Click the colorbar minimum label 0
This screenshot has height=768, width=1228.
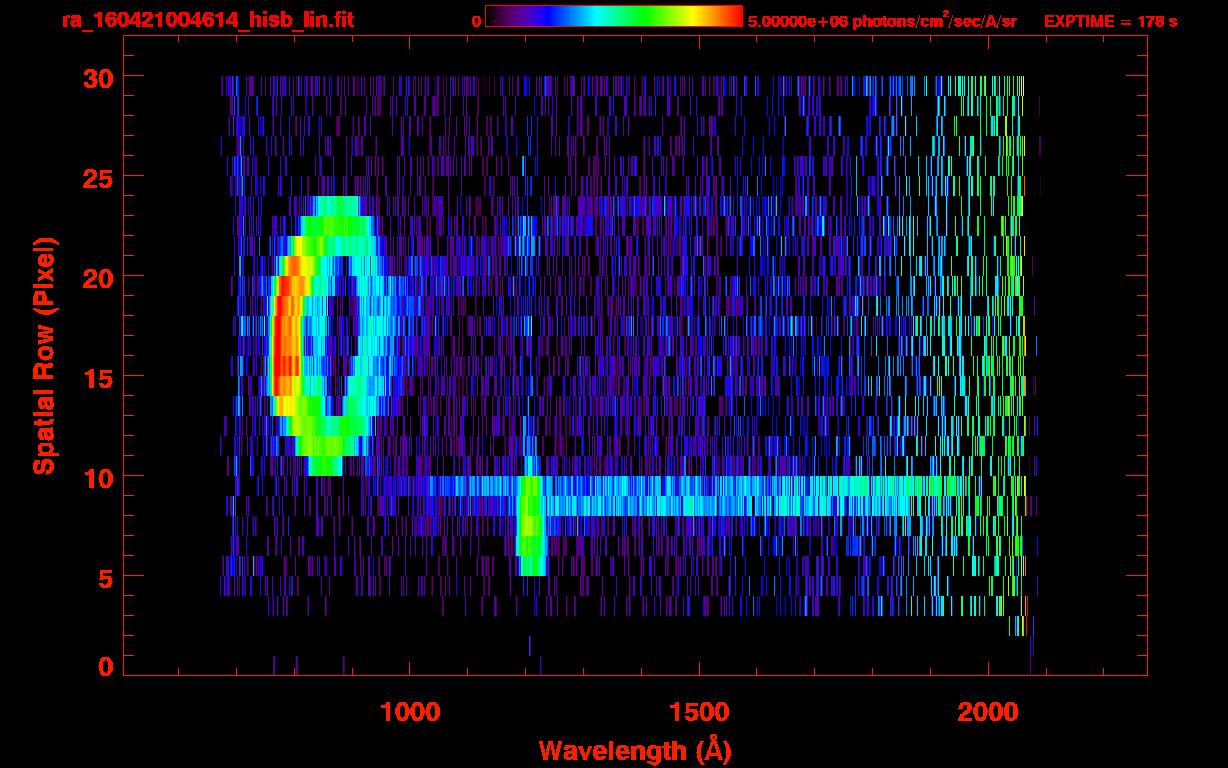475,21
